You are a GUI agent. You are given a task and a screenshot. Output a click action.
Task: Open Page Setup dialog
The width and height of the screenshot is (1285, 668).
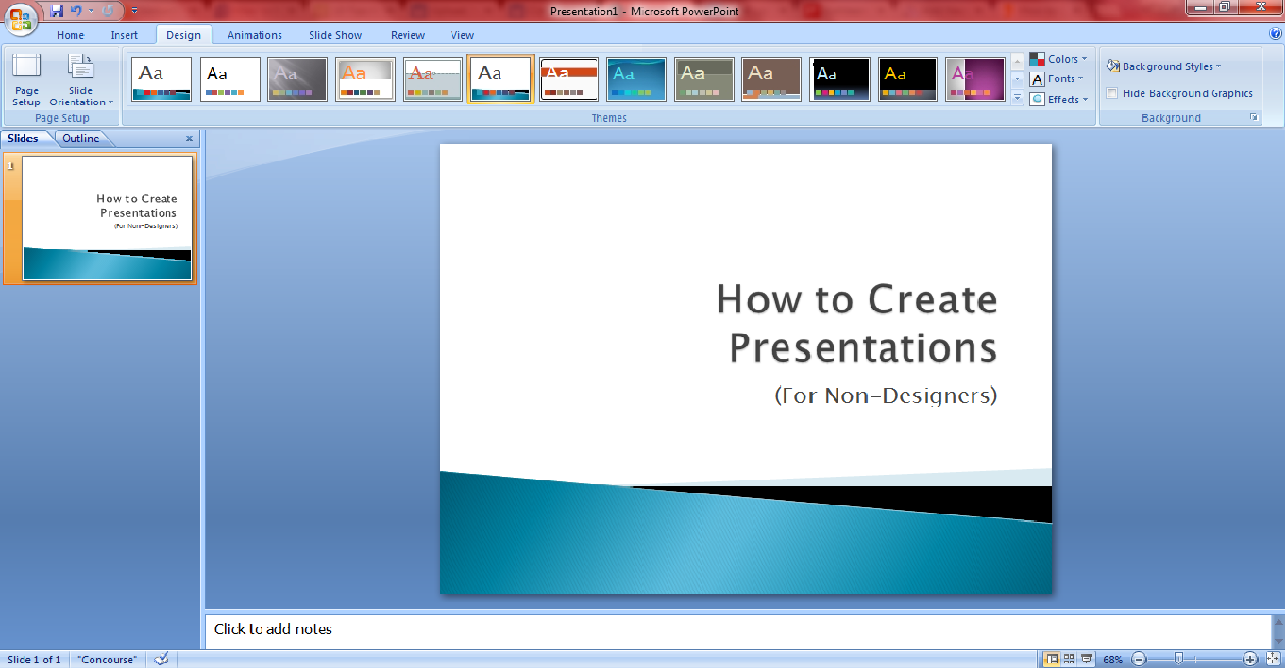pyautogui.click(x=27, y=81)
